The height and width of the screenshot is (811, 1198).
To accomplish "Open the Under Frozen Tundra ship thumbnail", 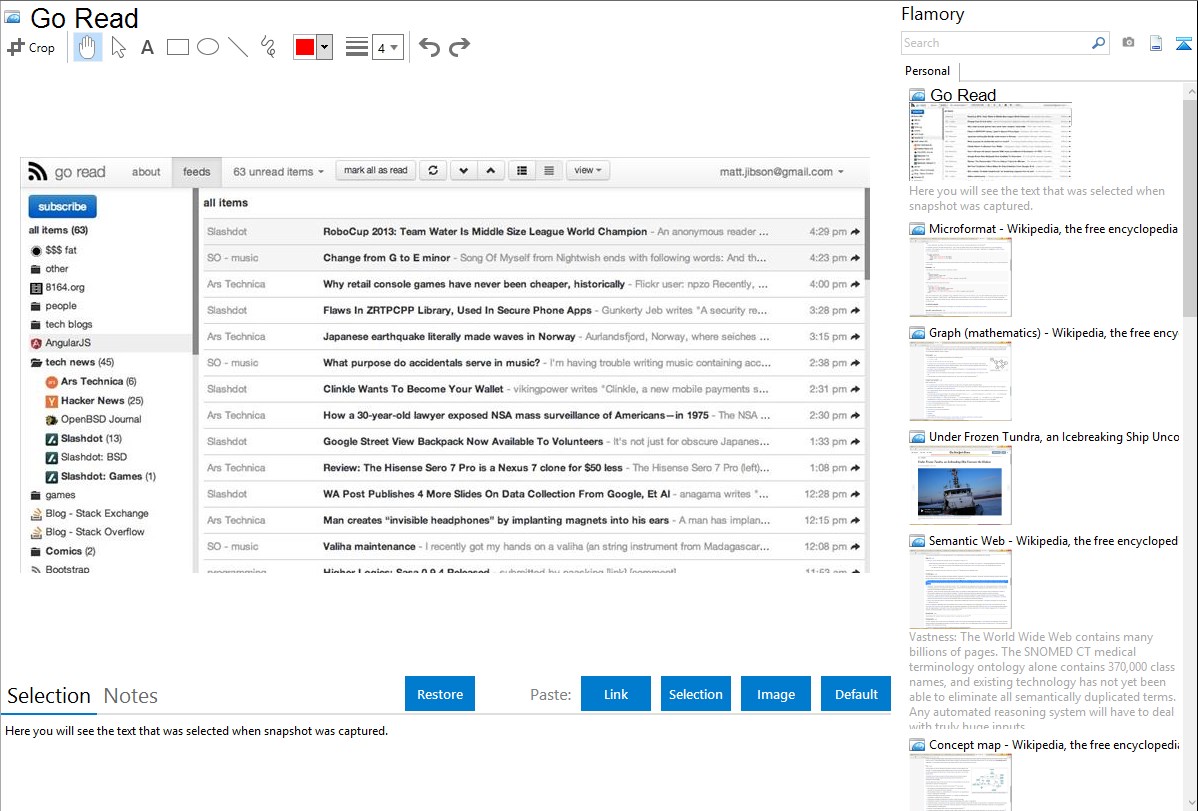I will 960,485.
